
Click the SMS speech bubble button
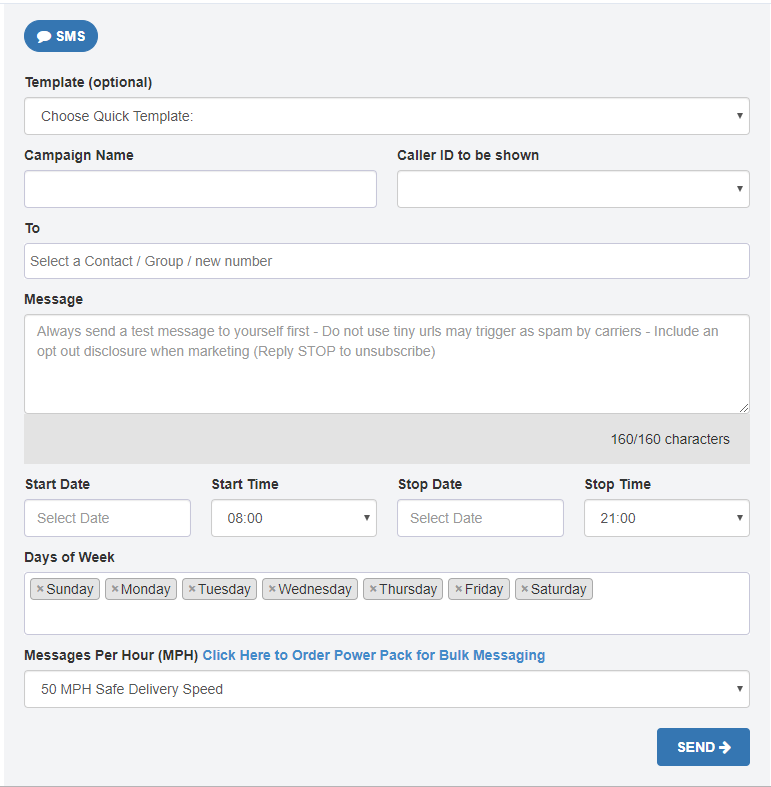(61, 36)
